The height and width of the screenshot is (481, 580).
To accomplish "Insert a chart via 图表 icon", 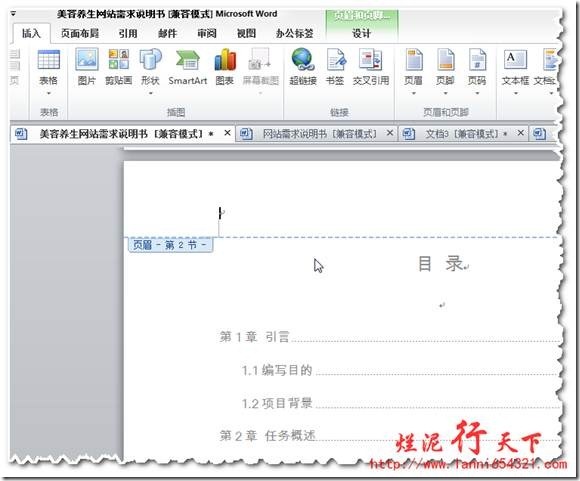I will pos(225,59).
